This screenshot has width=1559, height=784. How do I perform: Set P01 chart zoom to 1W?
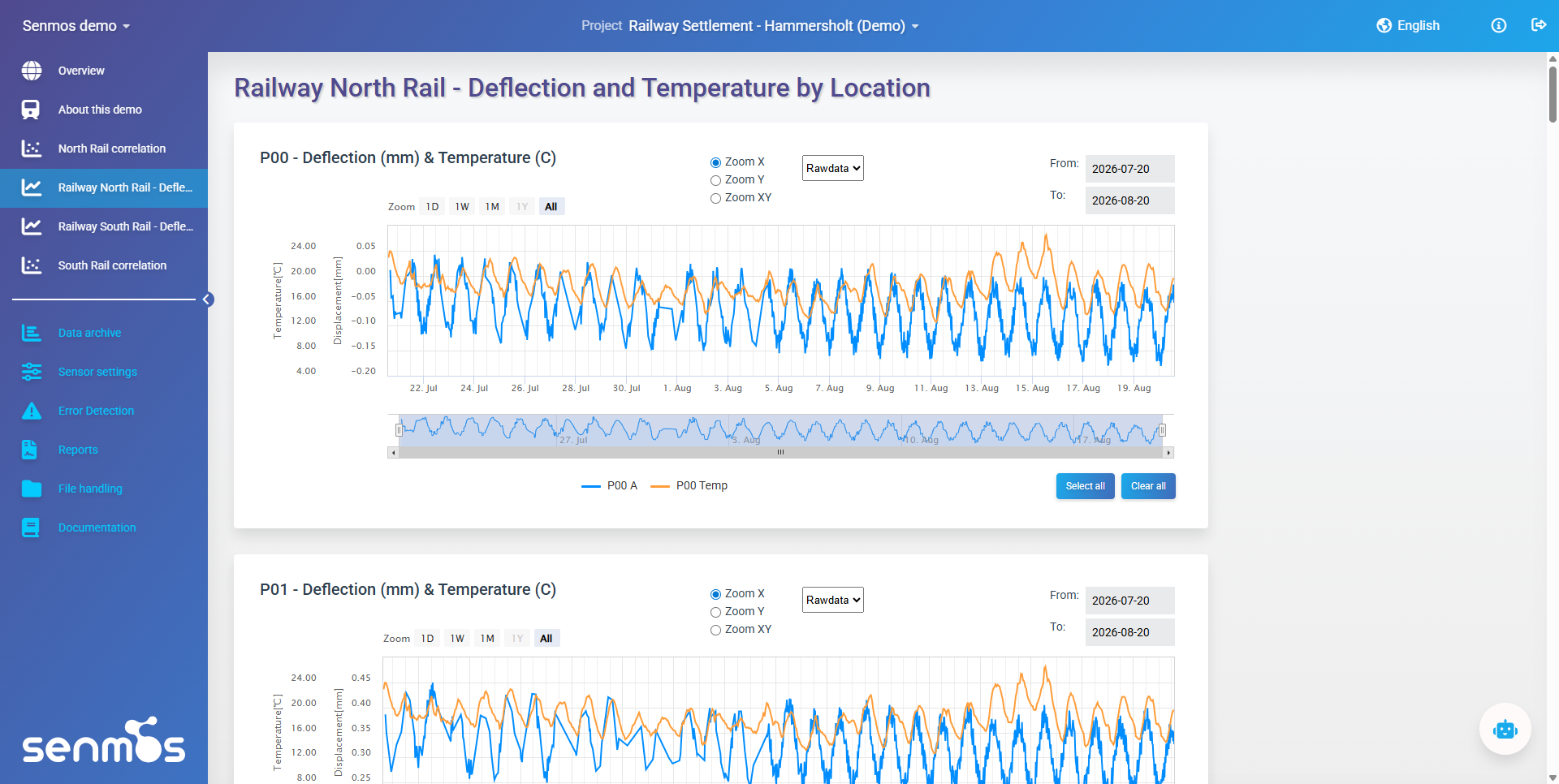(x=457, y=639)
